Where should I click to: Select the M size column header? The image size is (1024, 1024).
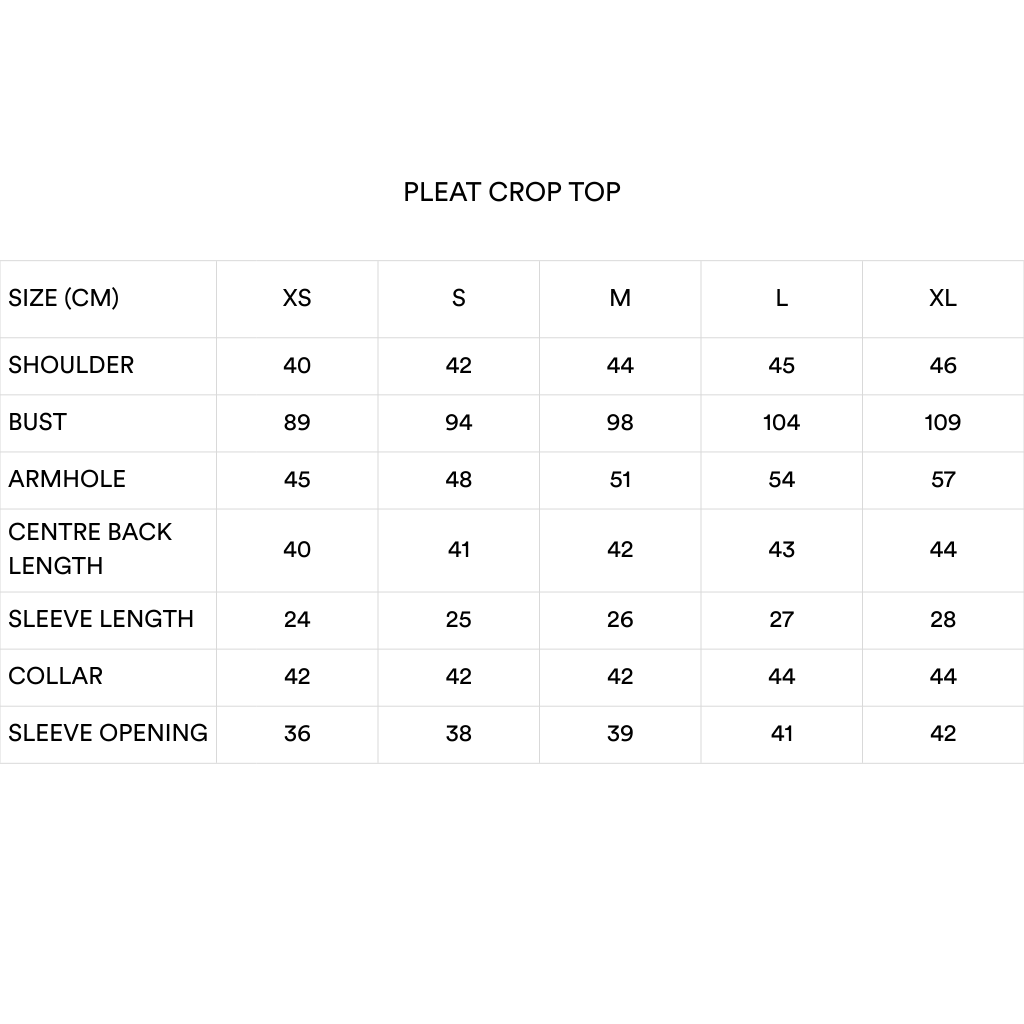tap(620, 298)
